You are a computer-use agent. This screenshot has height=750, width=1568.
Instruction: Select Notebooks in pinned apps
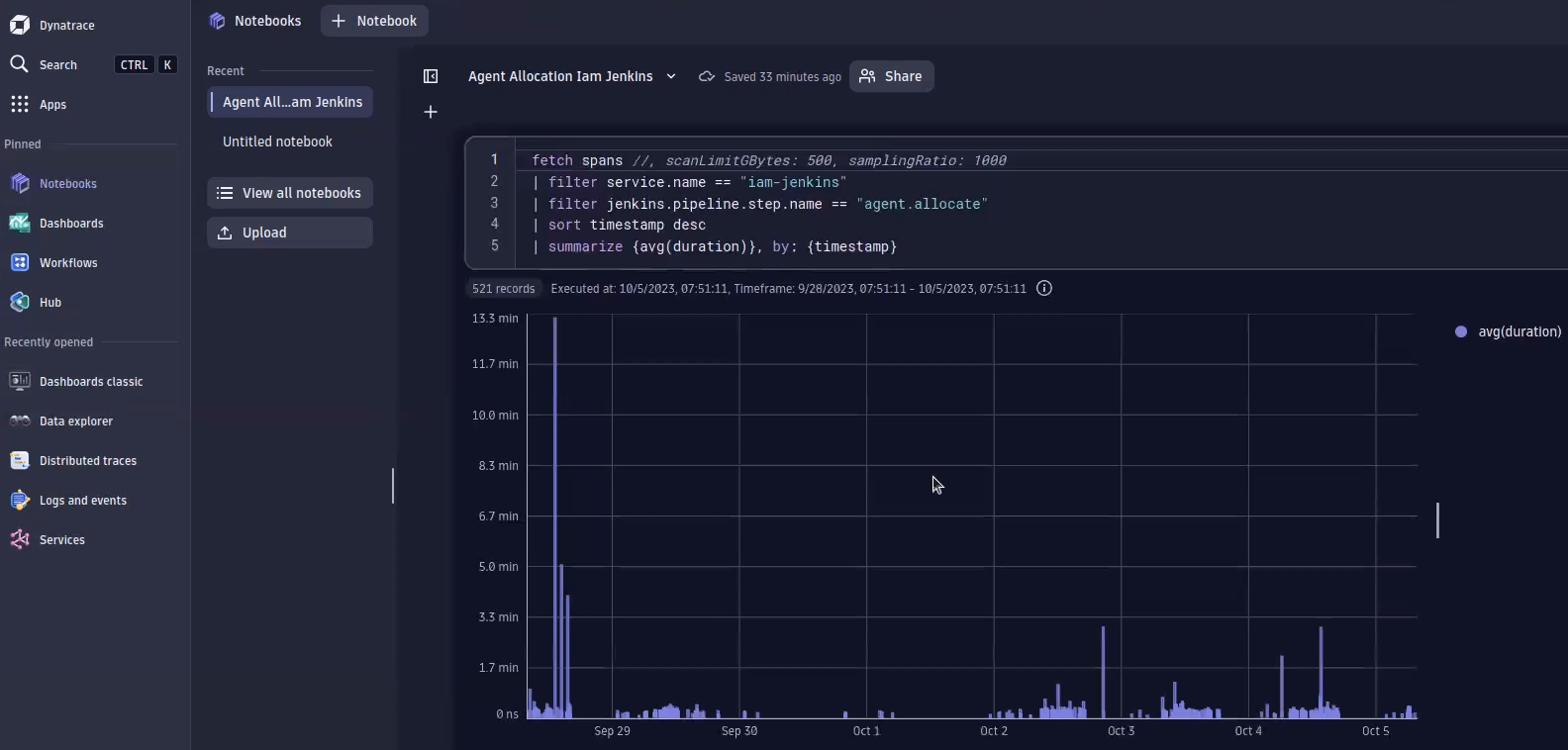tap(68, 184)
